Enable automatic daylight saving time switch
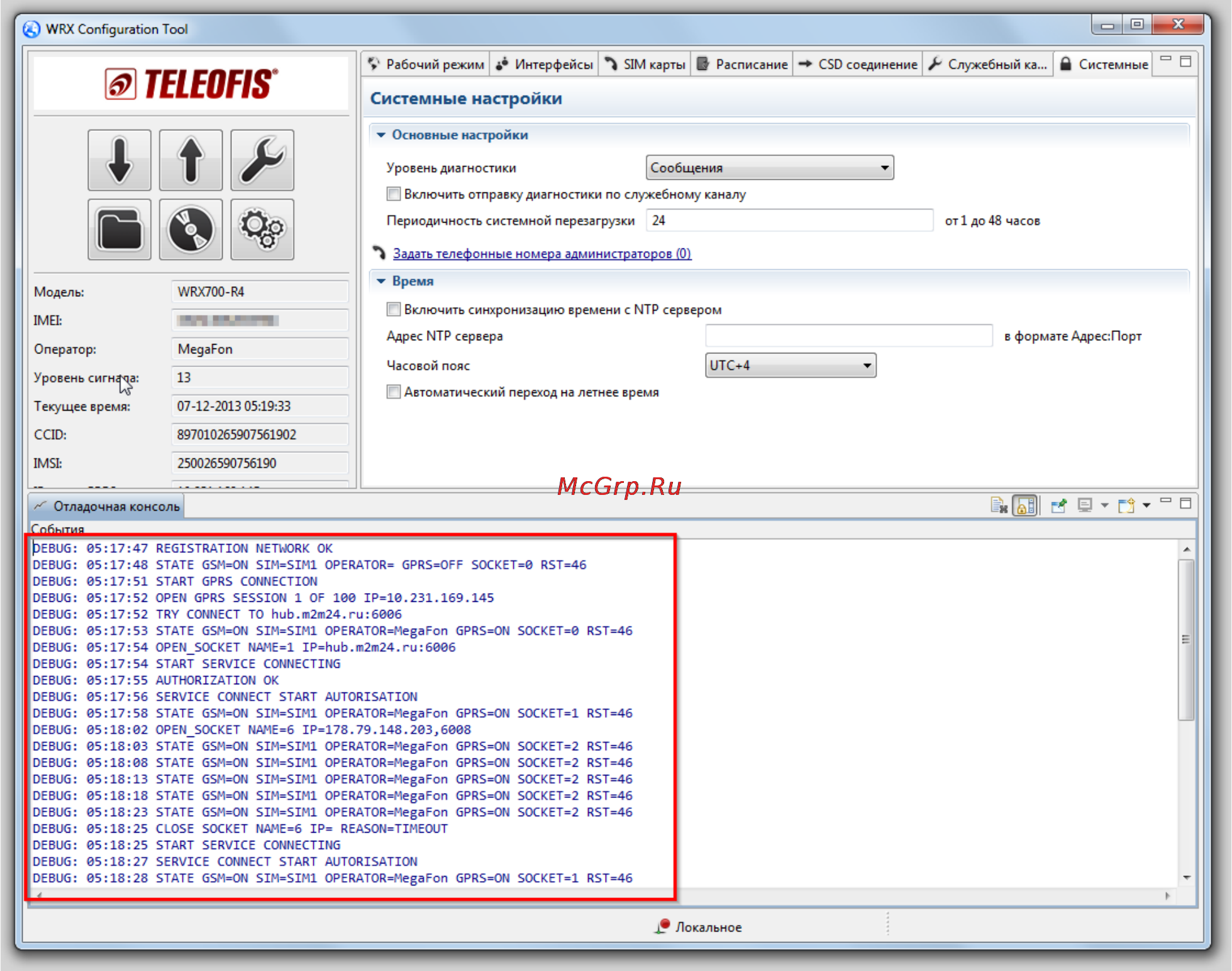Viewport: 1232px width, 971px height. pos(394,392)
